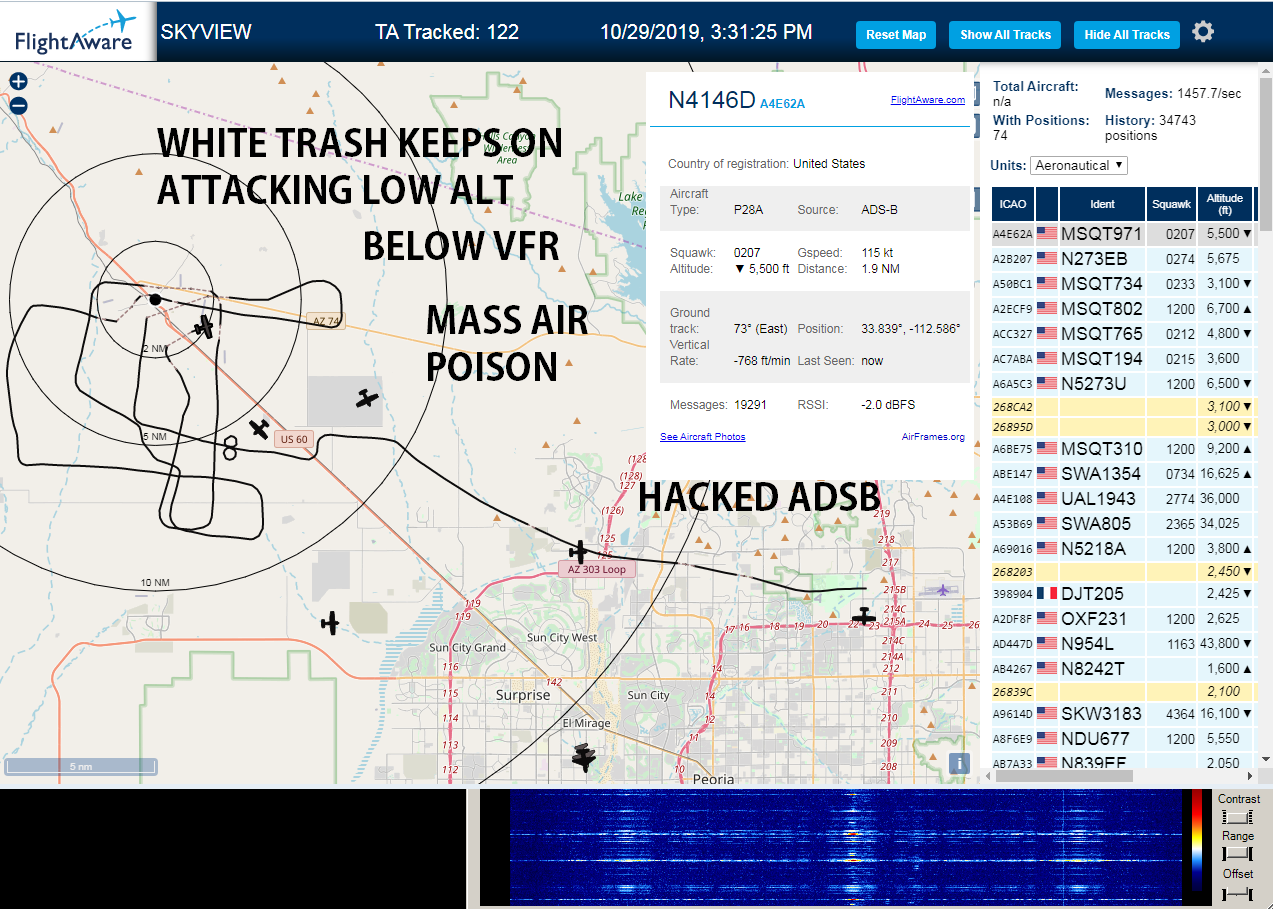Click the Contrast slider
The width and height of the screenshot is (1273, 909).
(1238, 817)
